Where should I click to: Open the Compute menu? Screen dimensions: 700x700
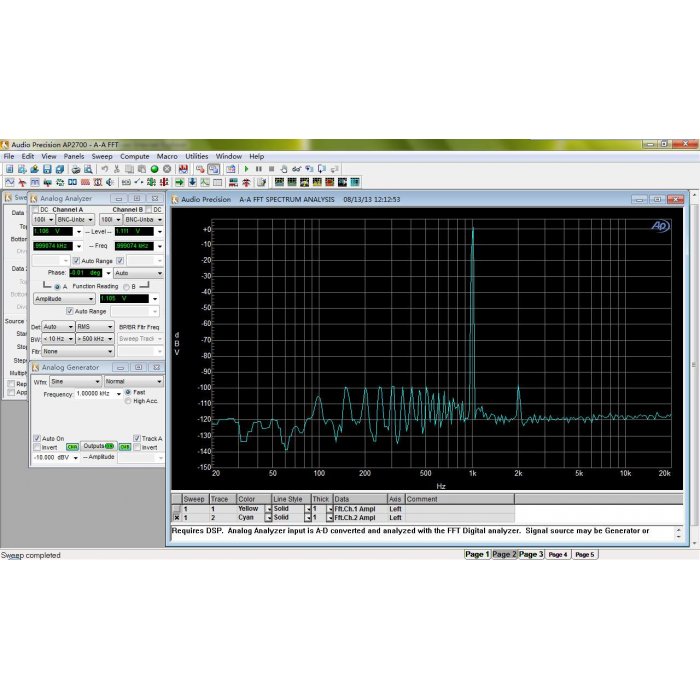134,157
